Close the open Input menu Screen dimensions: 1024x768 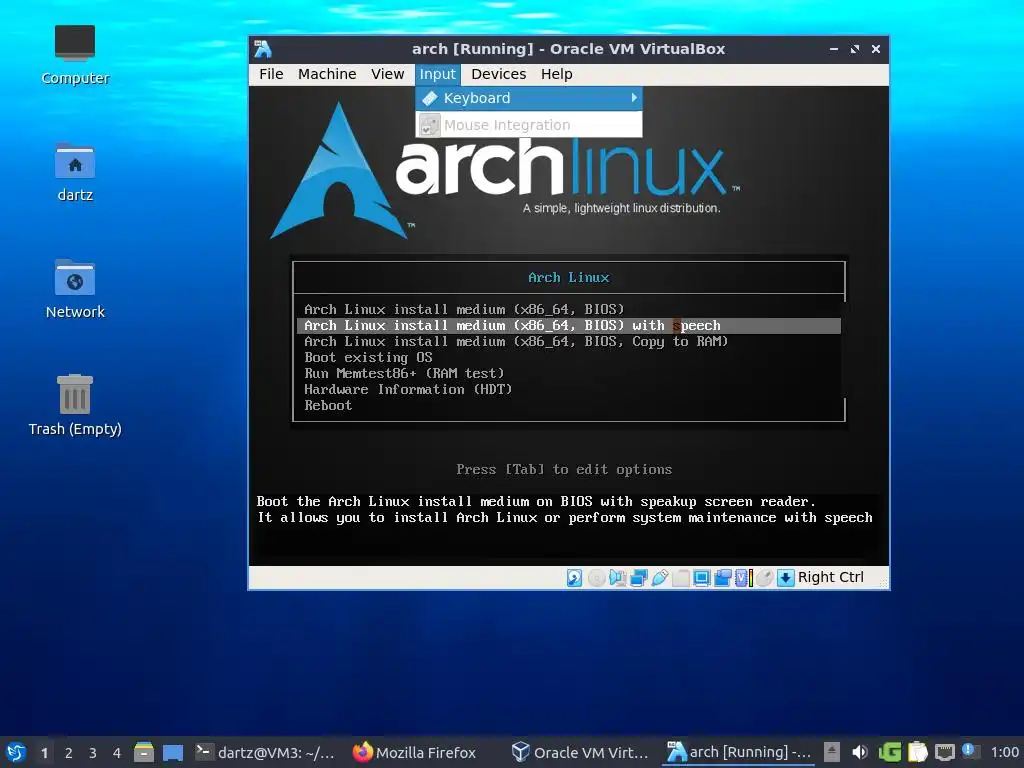tap(437, 74)
